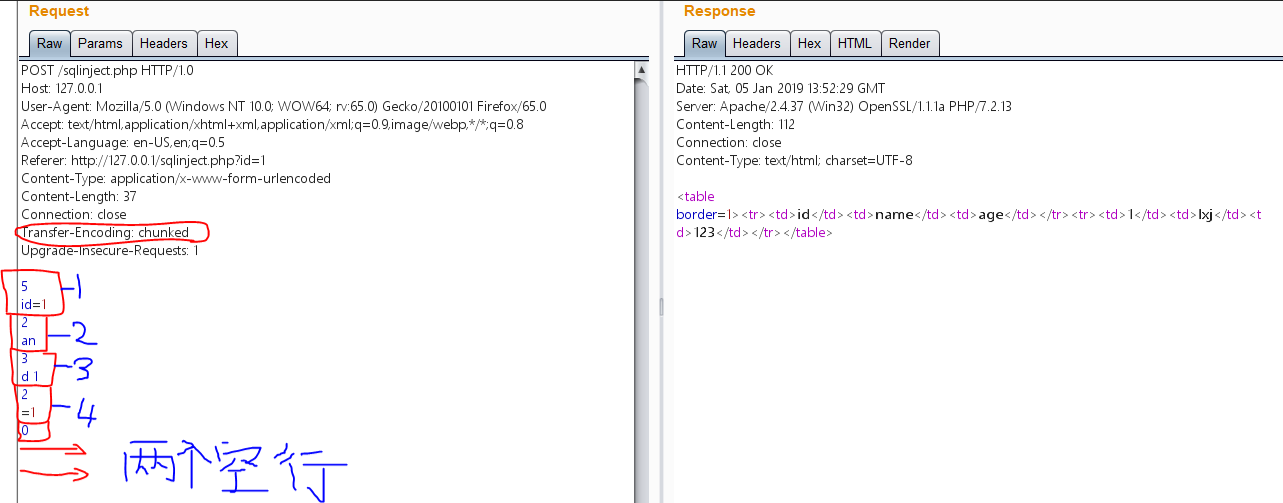Open the Response Render tab
The image size is (1283, 503).
[x=909, y=44]
